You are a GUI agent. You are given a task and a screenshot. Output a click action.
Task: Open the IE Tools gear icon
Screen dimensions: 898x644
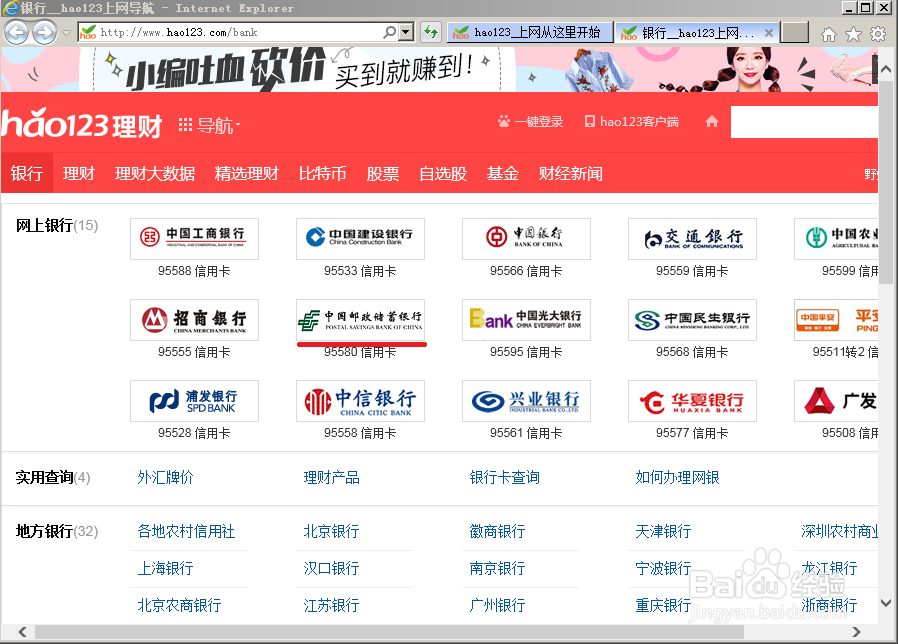click(x=878, y=34)
